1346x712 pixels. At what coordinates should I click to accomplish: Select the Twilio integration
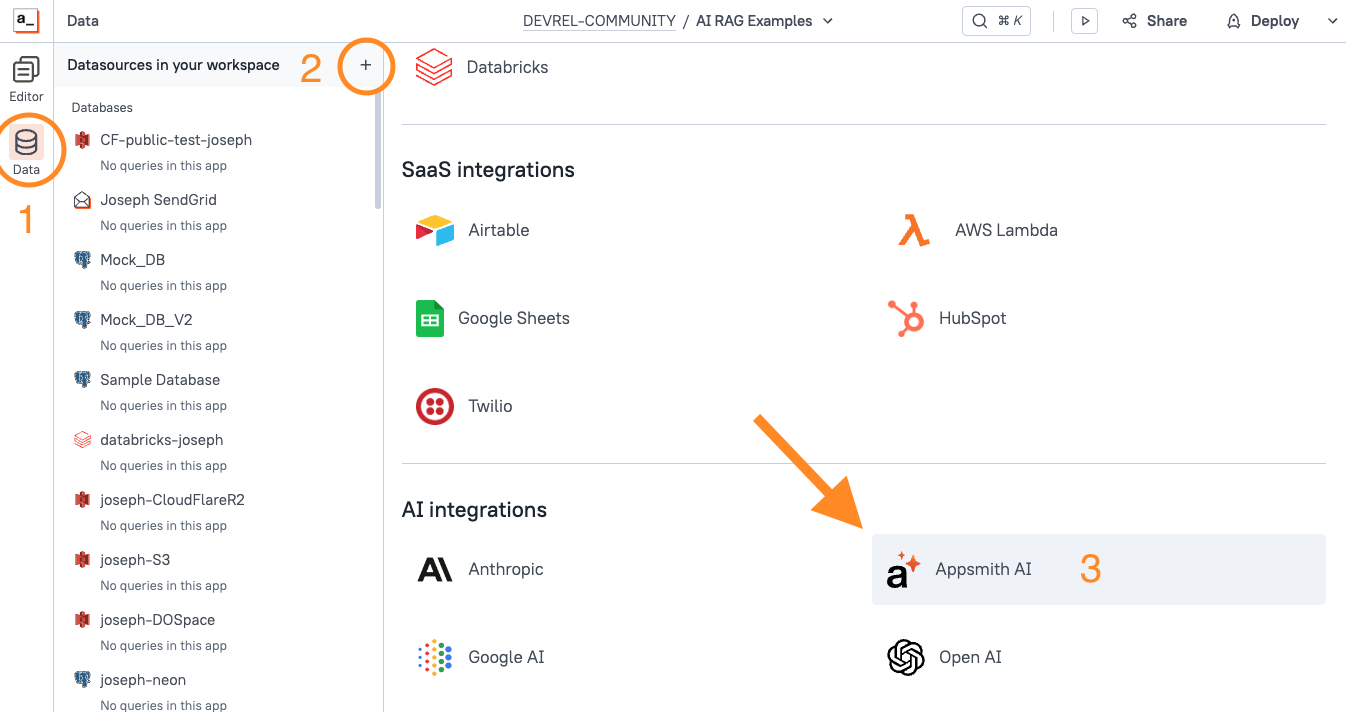click(488, 406)
